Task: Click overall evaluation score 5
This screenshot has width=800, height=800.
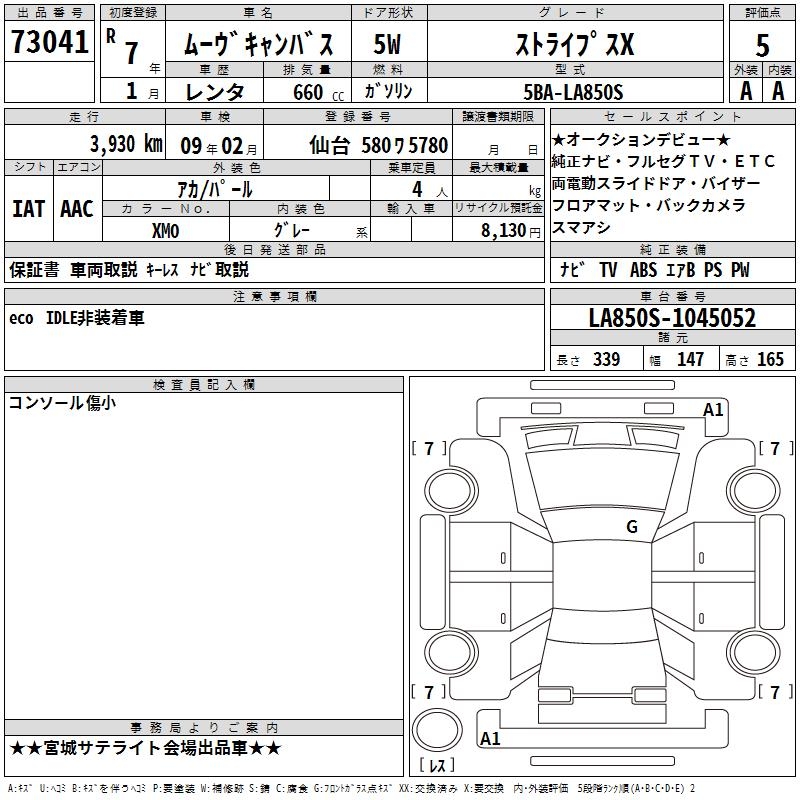Action: [762, 46]
